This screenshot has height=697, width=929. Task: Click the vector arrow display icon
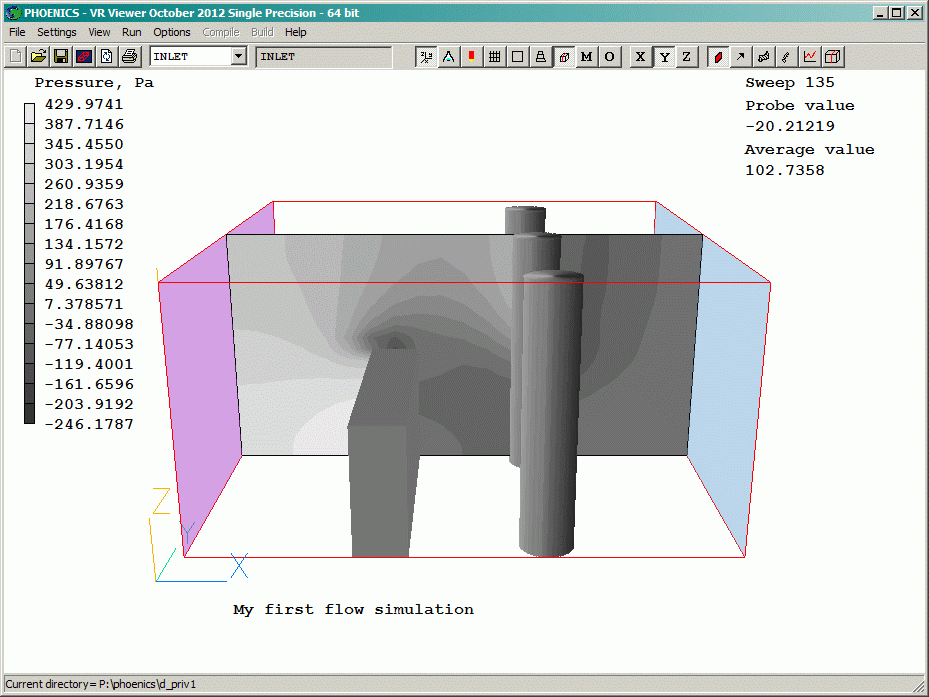[x=740, y=57]
